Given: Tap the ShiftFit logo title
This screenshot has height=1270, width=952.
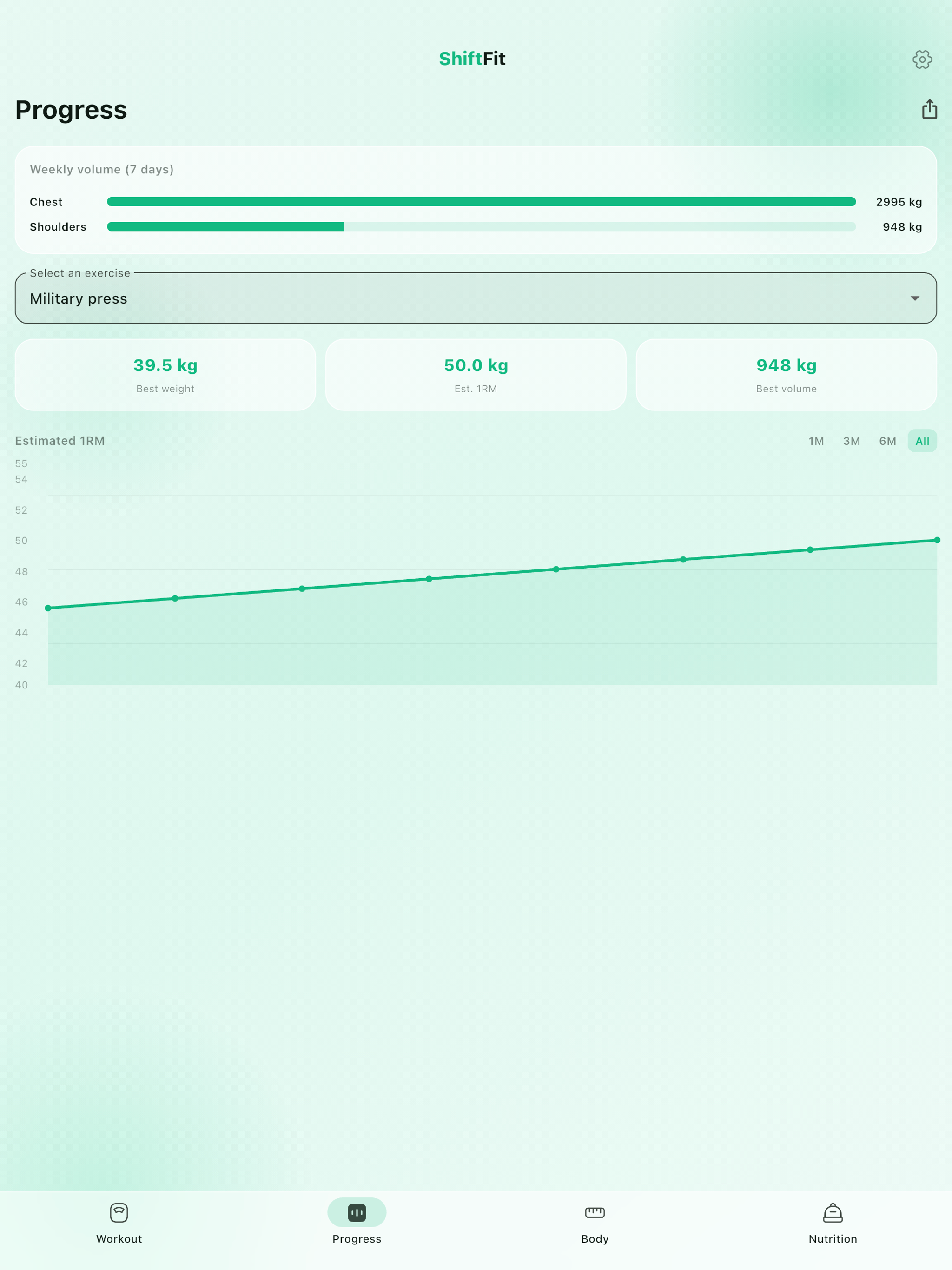Looking at the screenshot, I should coord(472,59).
